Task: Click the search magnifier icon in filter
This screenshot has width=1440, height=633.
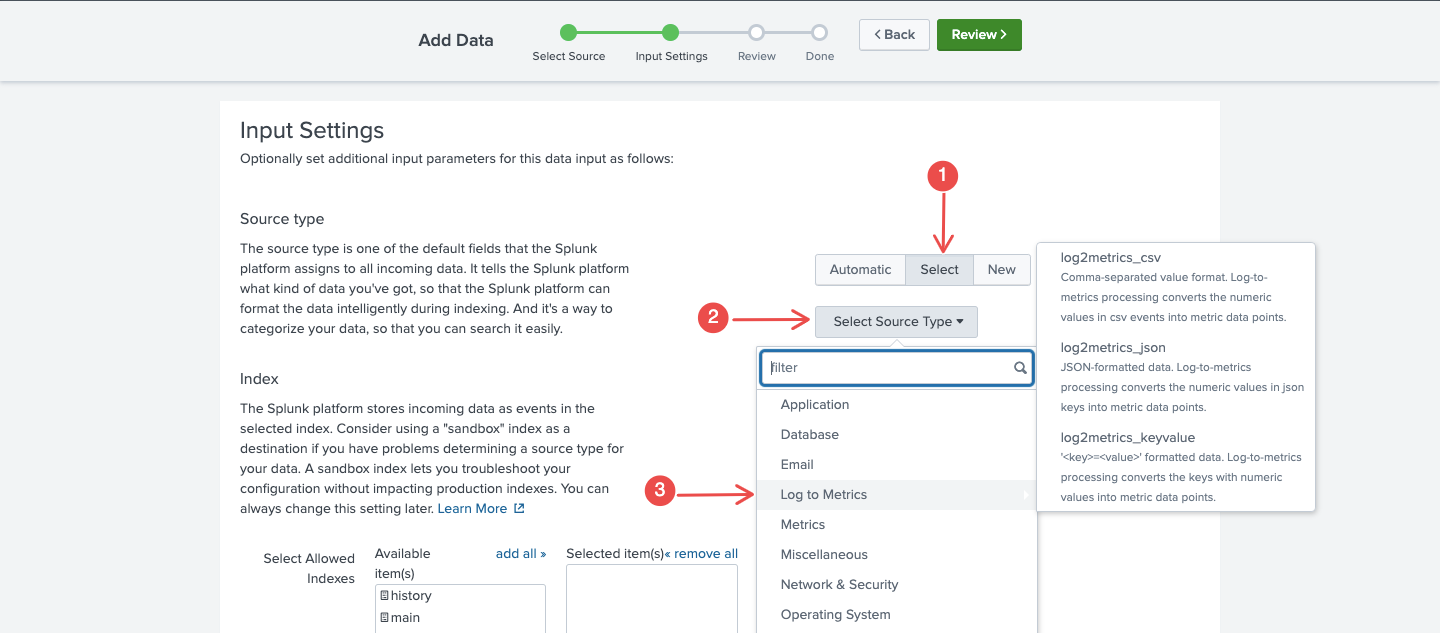Action: click(1020, 368)
